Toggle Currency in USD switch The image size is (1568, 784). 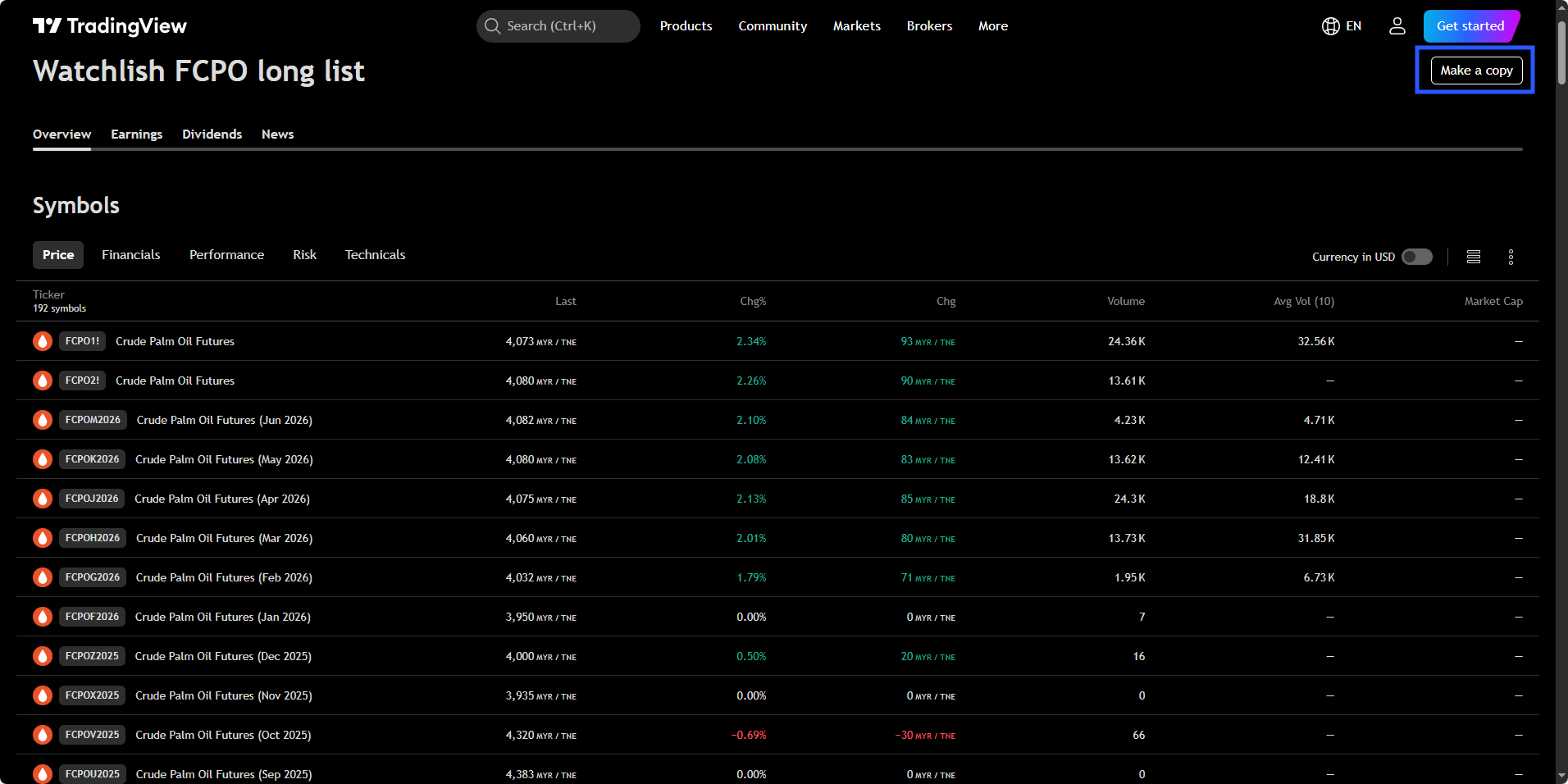point(1416,257)
